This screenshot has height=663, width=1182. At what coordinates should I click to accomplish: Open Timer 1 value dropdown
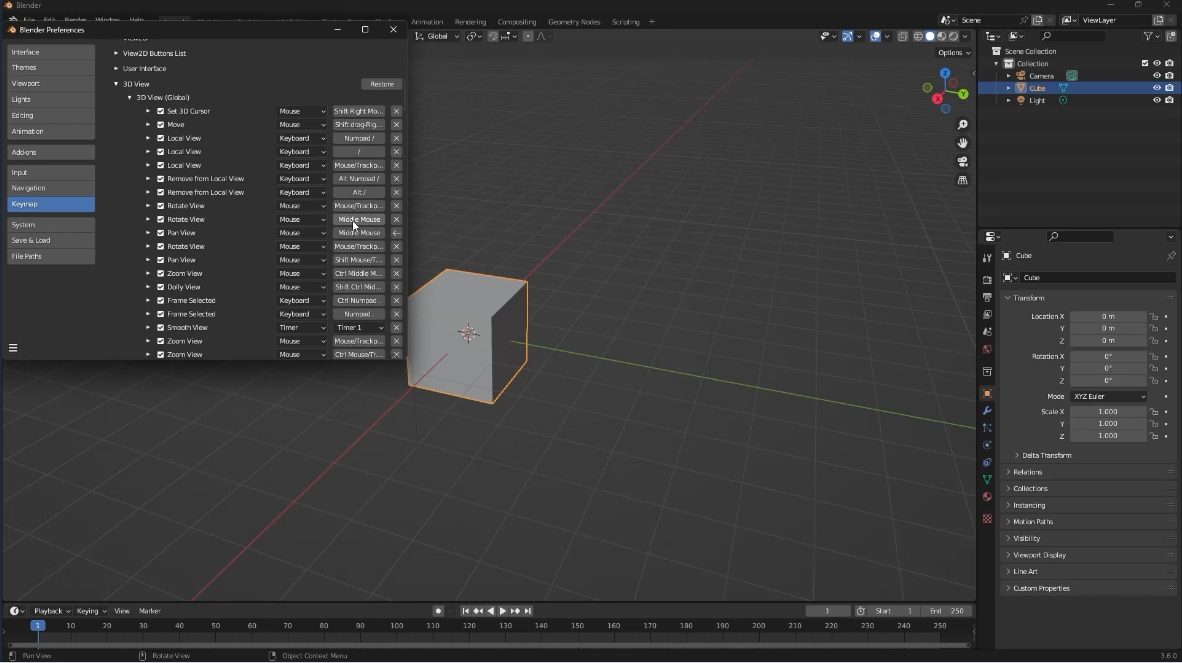[x=359, y=328]
